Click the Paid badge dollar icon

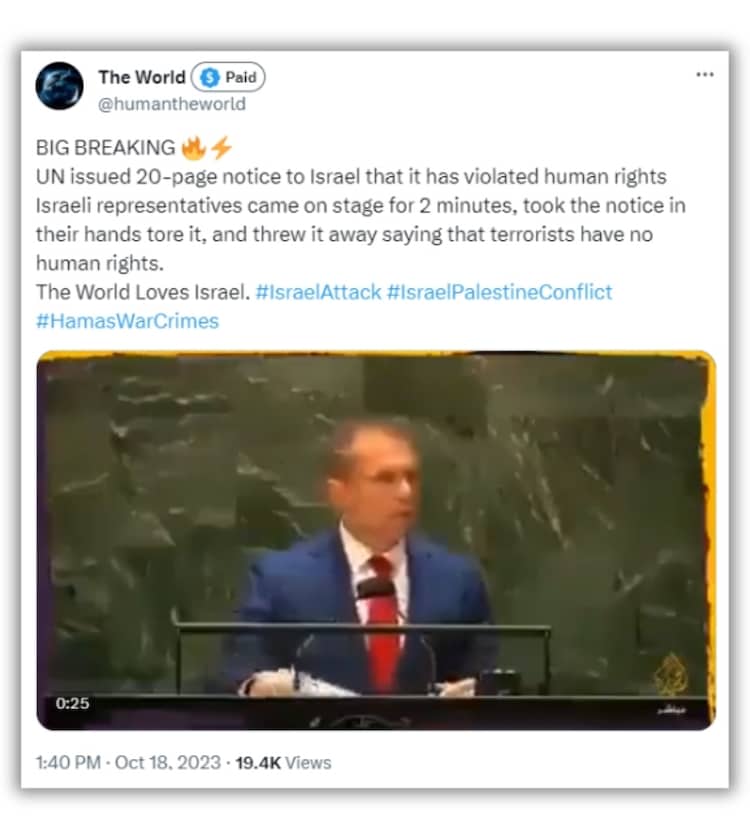click(210, 78)
